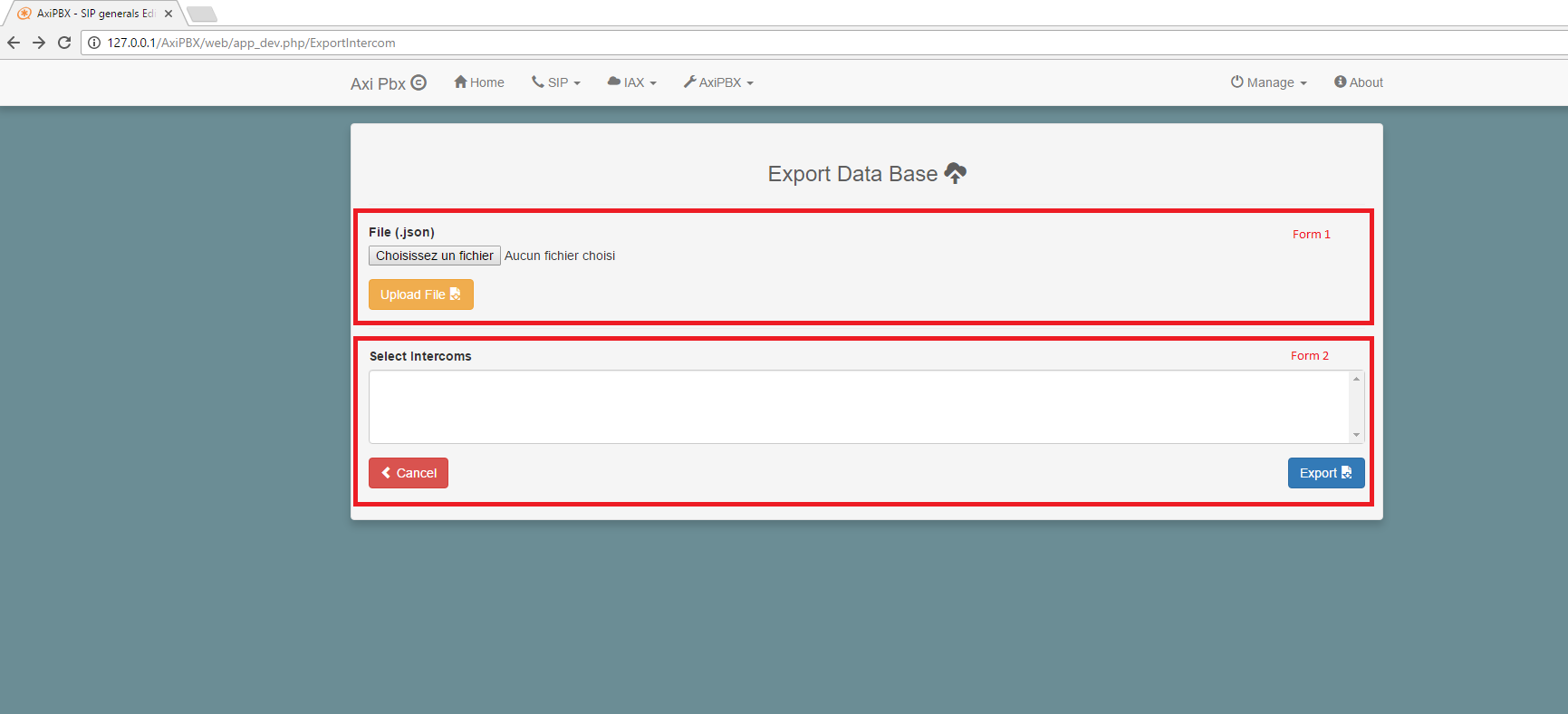The image size is (1568, 714).
Task: Close the AxiPBX browser tab
Action: pyautogui.click(x=168, y=14)
